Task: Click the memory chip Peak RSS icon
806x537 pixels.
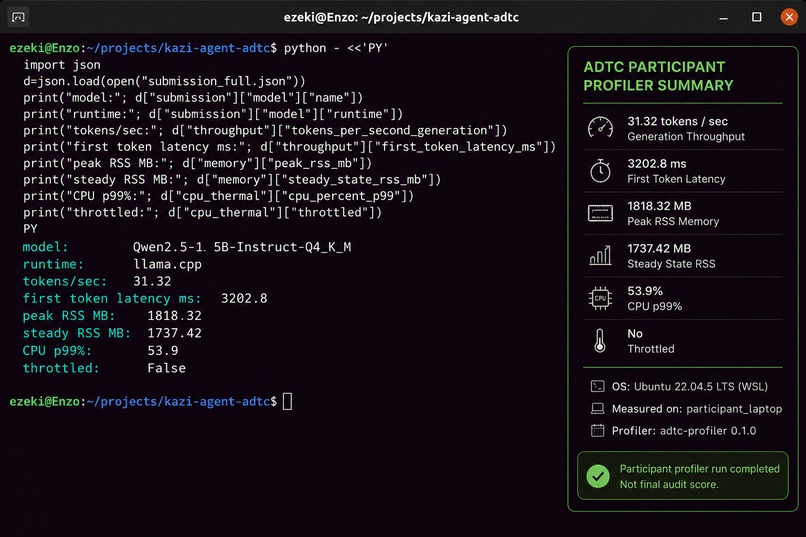Action: 600,213
